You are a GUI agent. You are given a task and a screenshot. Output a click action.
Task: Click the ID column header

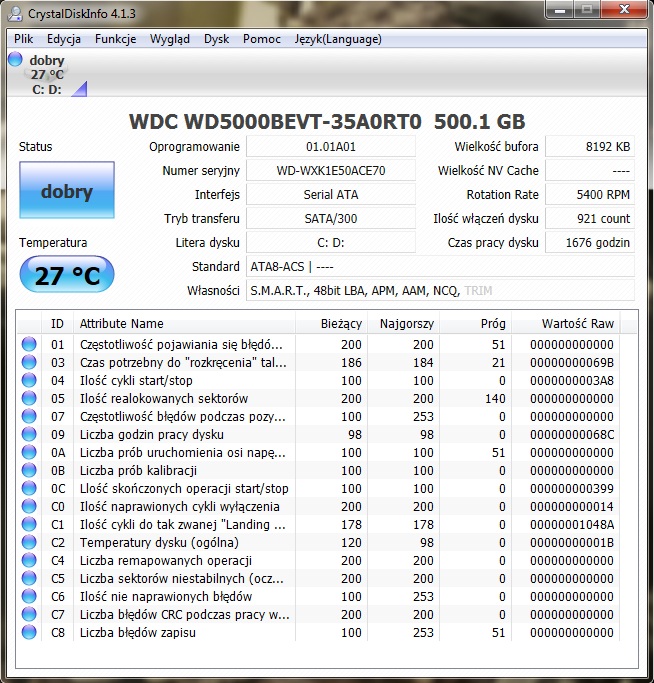point(58,324)
